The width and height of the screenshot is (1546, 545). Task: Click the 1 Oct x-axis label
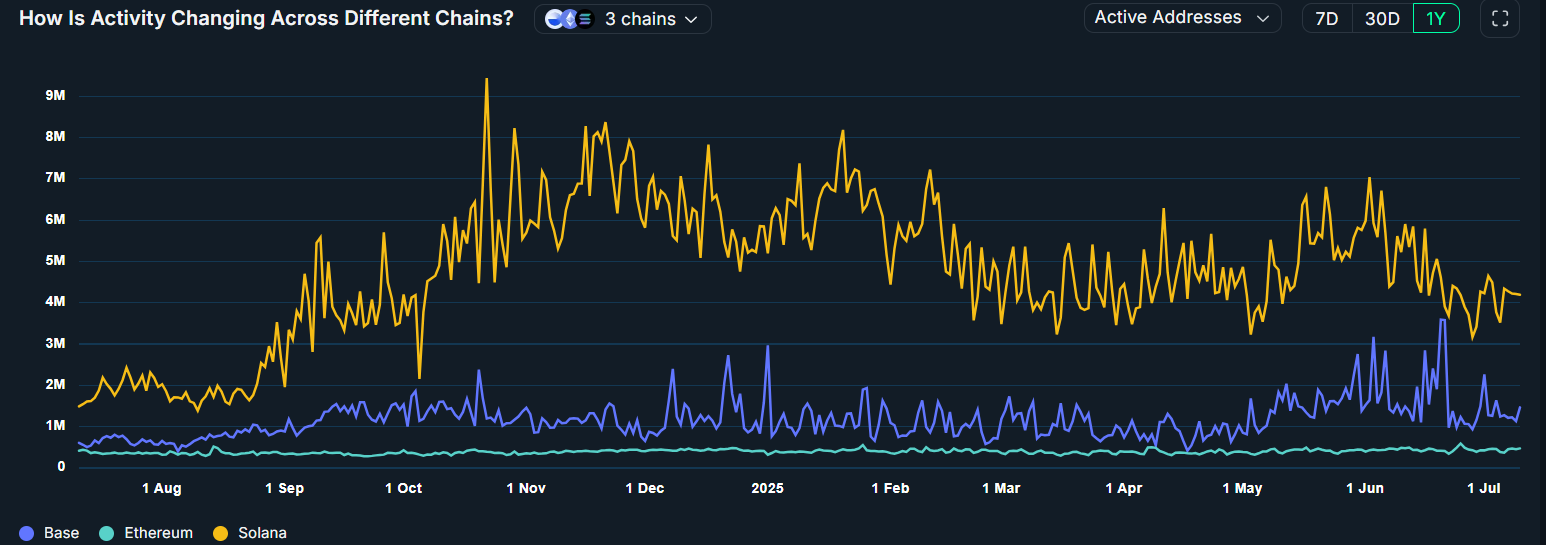point(403,489)
